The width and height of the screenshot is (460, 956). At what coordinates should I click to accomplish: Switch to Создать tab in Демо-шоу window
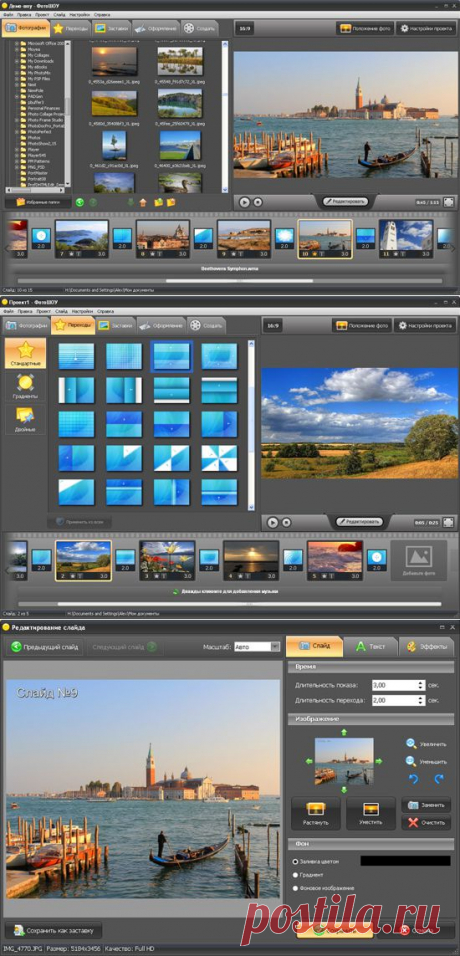coord(202,28)
